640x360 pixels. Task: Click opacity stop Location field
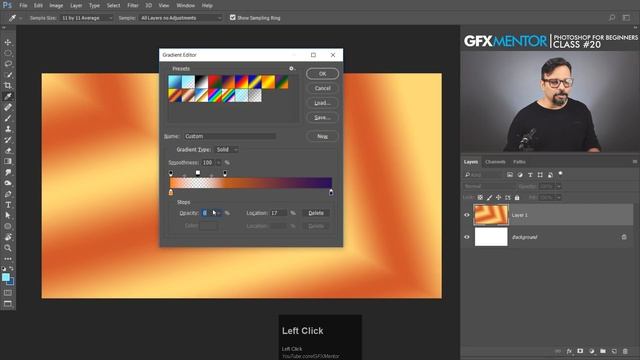[278, 213]
